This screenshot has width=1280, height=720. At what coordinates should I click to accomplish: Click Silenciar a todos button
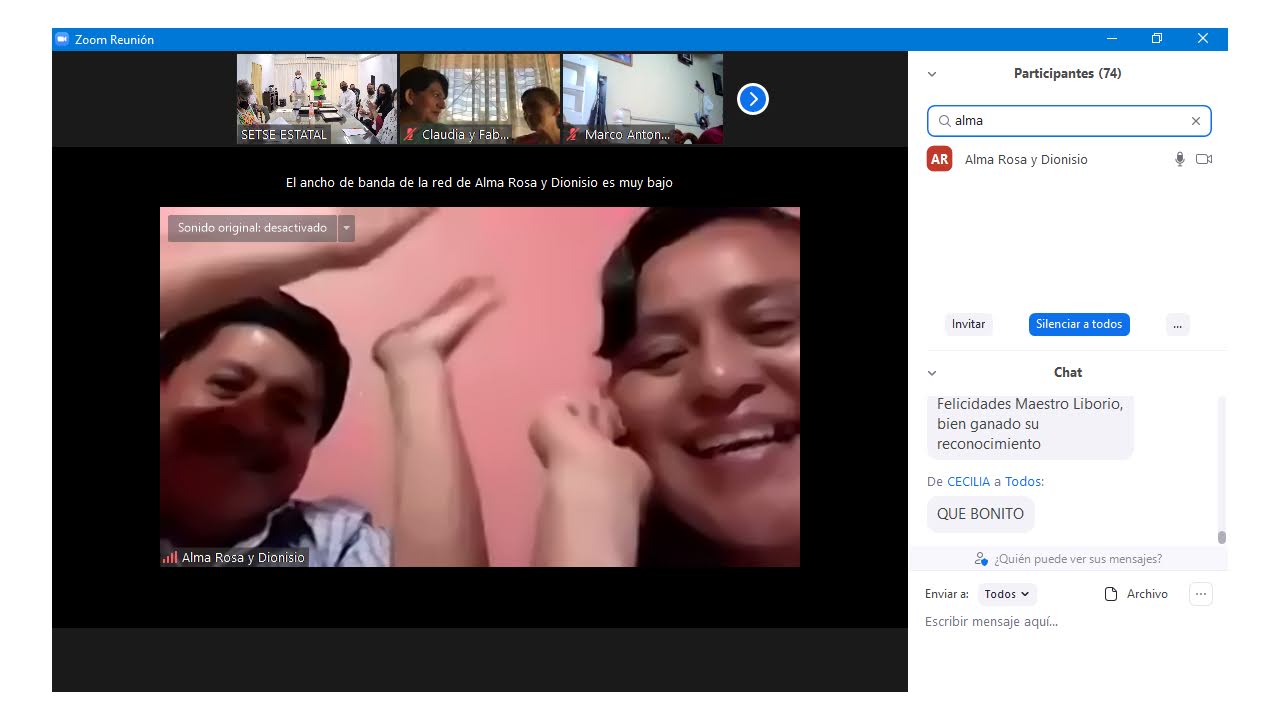point(1079,324)
